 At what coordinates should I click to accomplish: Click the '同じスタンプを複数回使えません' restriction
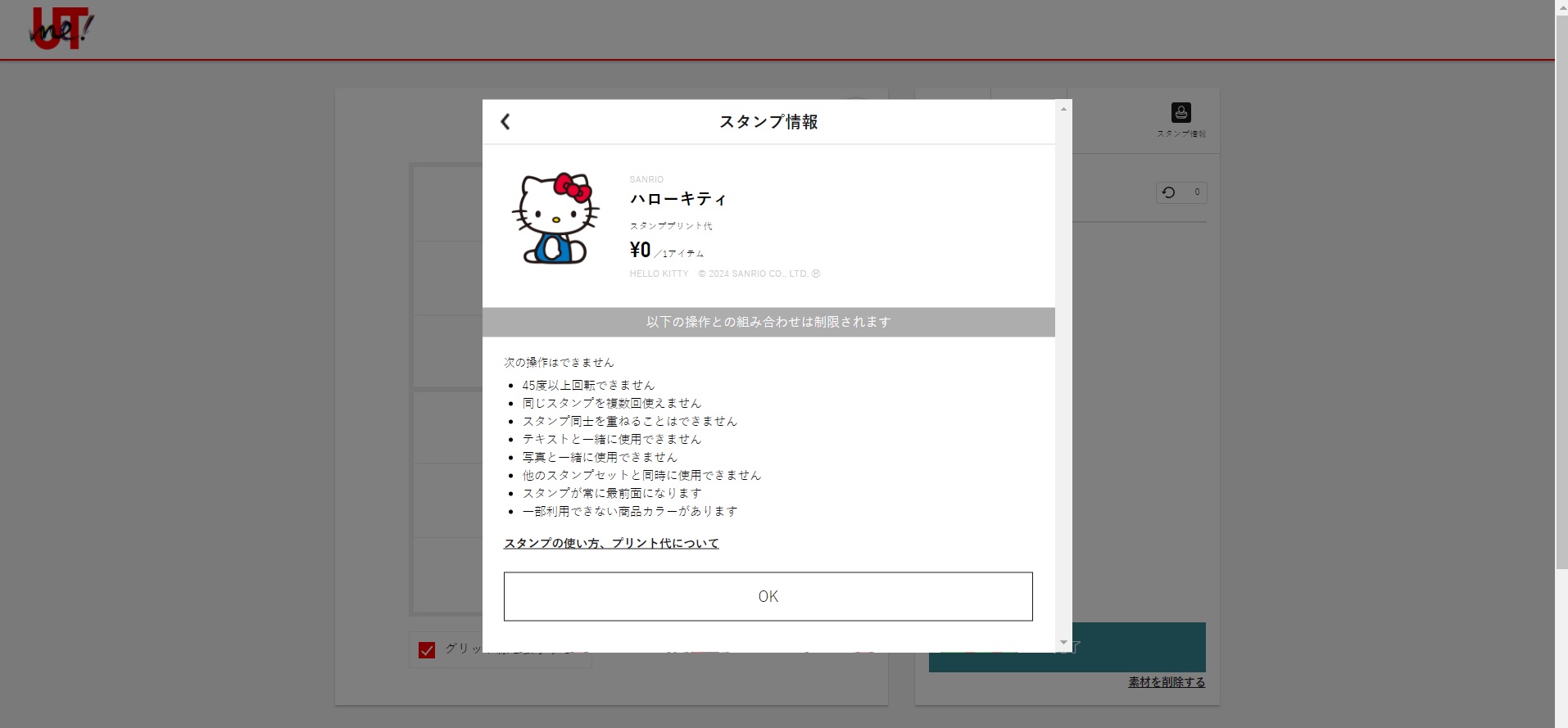(x=612, y=403)
